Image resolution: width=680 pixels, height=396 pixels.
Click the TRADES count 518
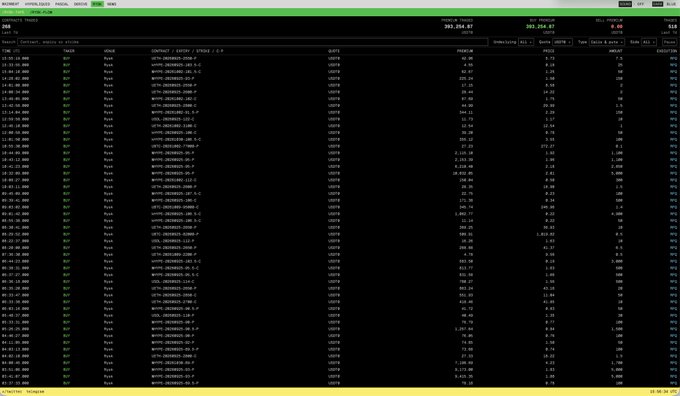point(672,26)
